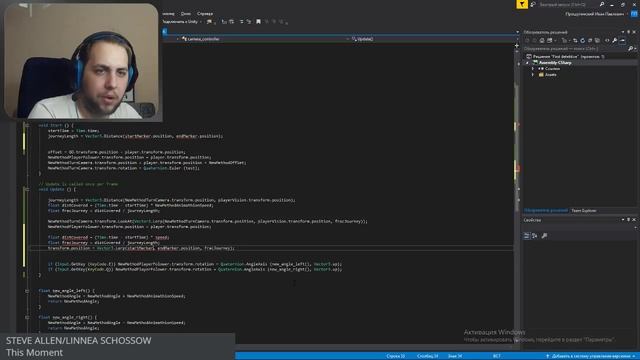Click the Sync with Active Document icon

[x=576, y=40]
